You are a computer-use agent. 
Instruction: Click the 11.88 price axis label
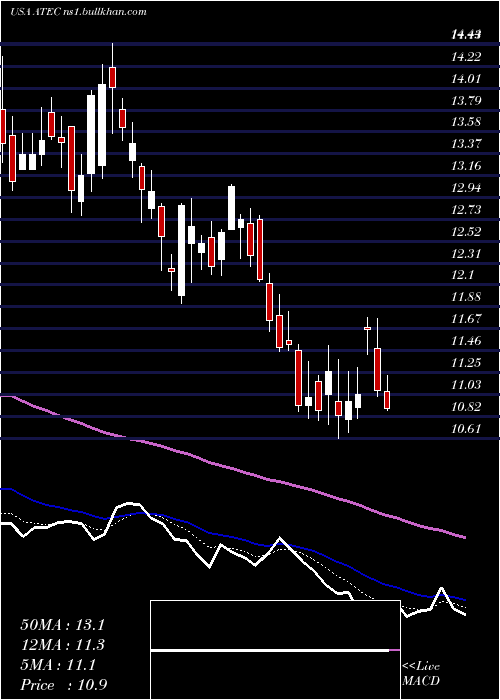pyautogui.click(x=466, y=297)
